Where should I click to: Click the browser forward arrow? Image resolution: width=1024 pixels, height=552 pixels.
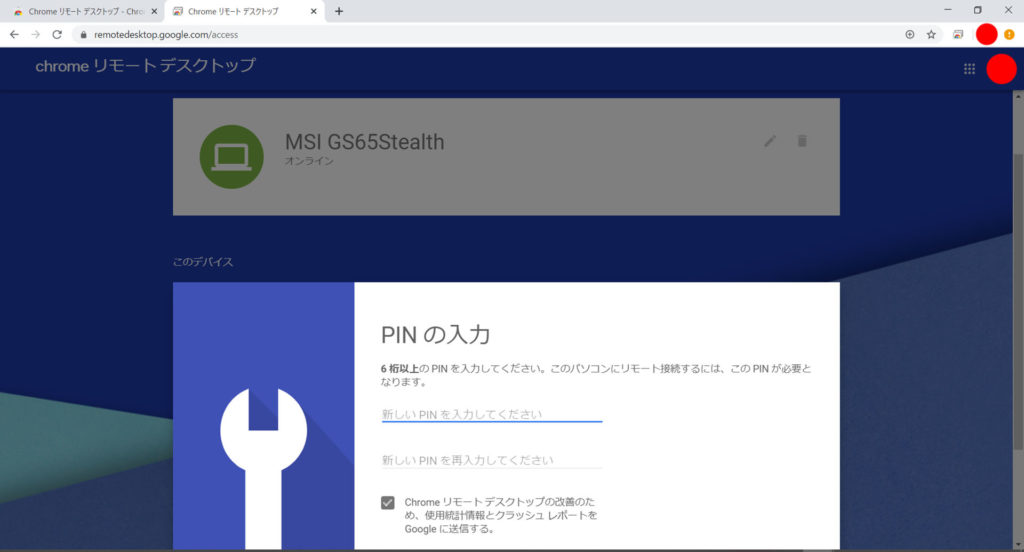coord(36,35)
